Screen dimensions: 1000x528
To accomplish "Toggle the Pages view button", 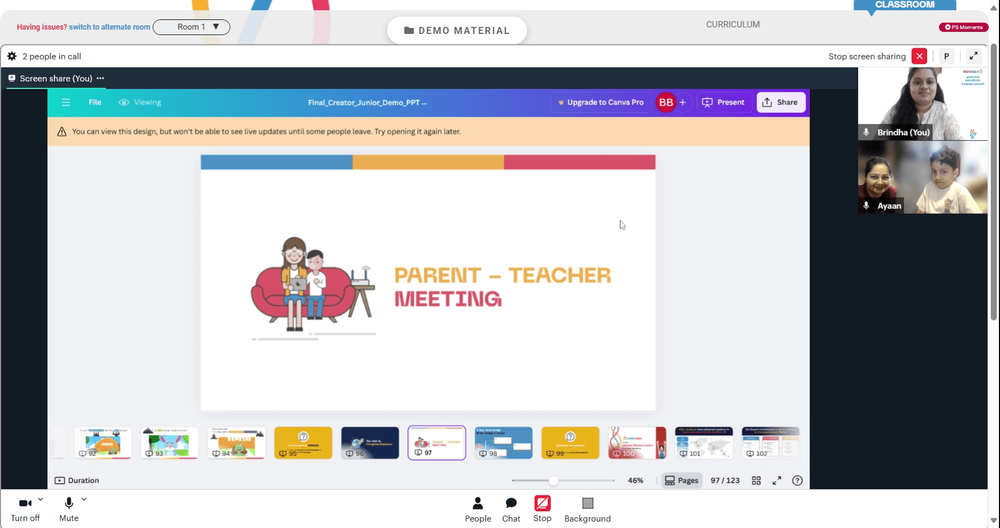I will 682,480.
